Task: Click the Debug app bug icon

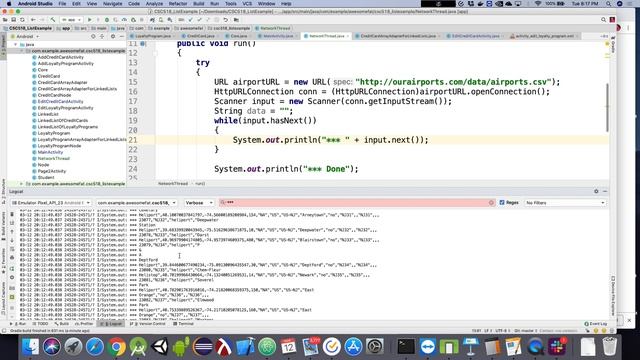Action: [x=107, y=20]
